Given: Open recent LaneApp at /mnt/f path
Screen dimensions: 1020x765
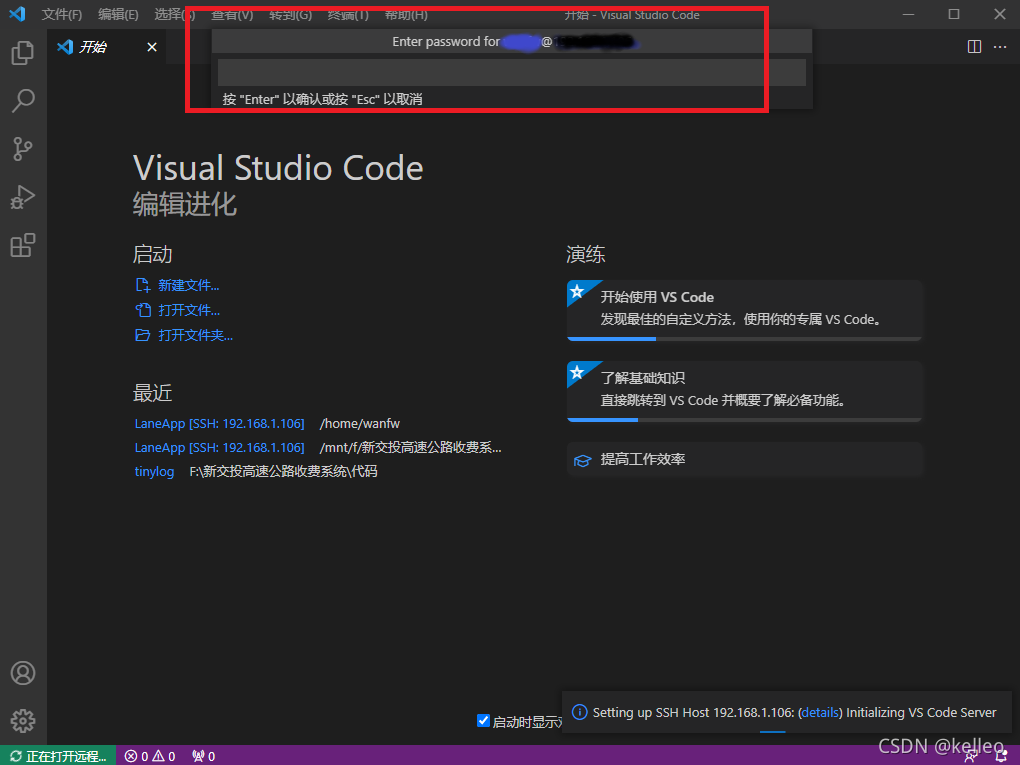Looking at the screenshot, I should [219, 448].
